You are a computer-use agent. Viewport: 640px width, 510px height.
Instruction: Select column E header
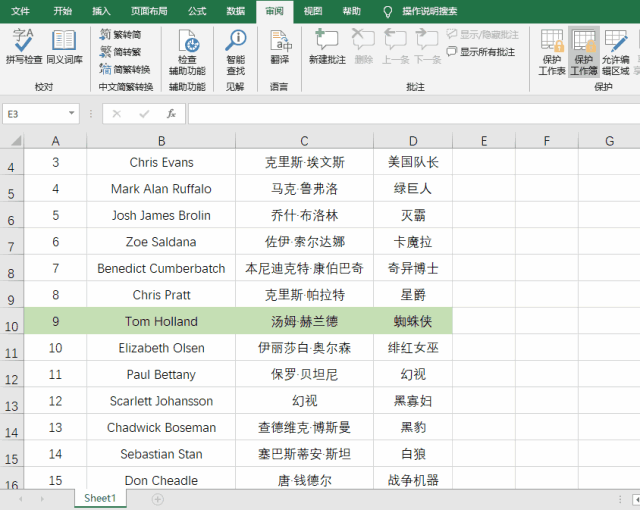[484, 141]
